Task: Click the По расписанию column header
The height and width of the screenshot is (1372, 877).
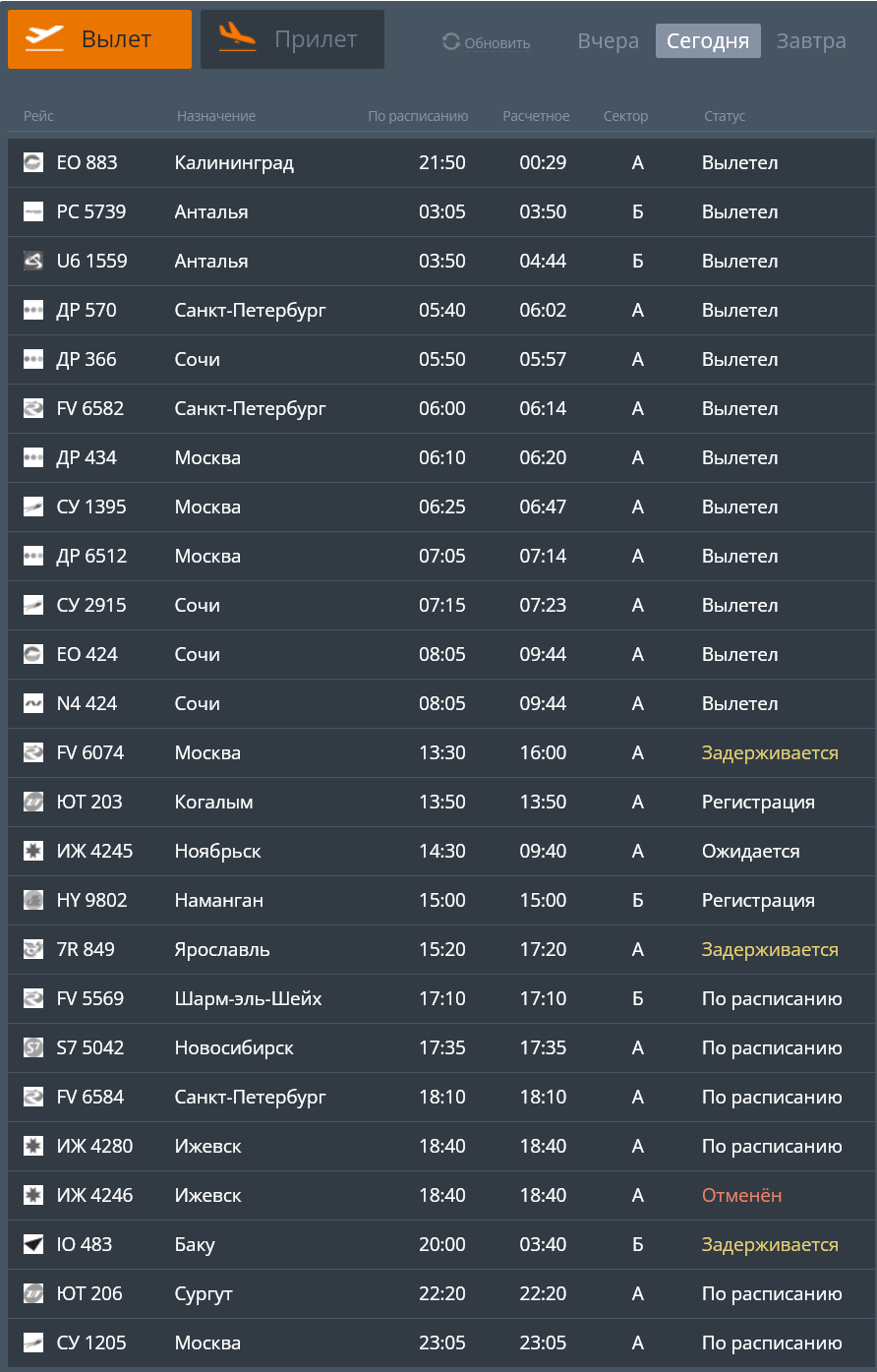Action: (x=418, y=116)
